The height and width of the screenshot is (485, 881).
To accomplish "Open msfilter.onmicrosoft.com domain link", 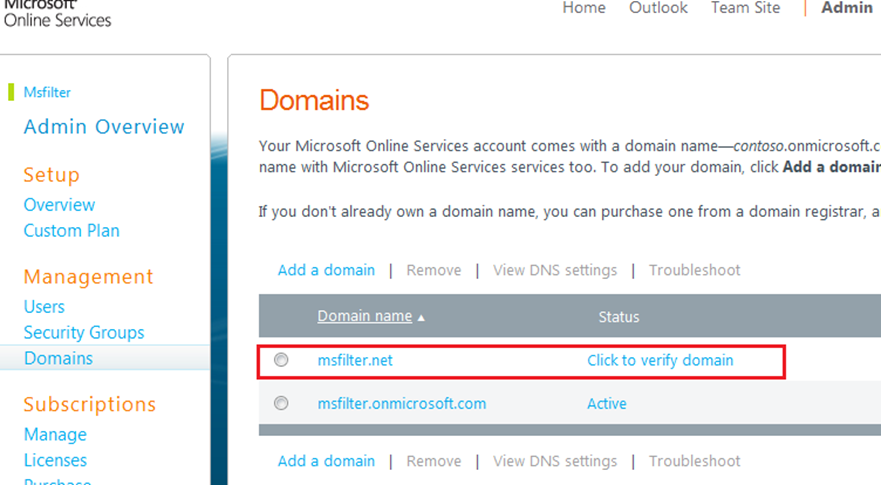I will click(x=402, y=404).
